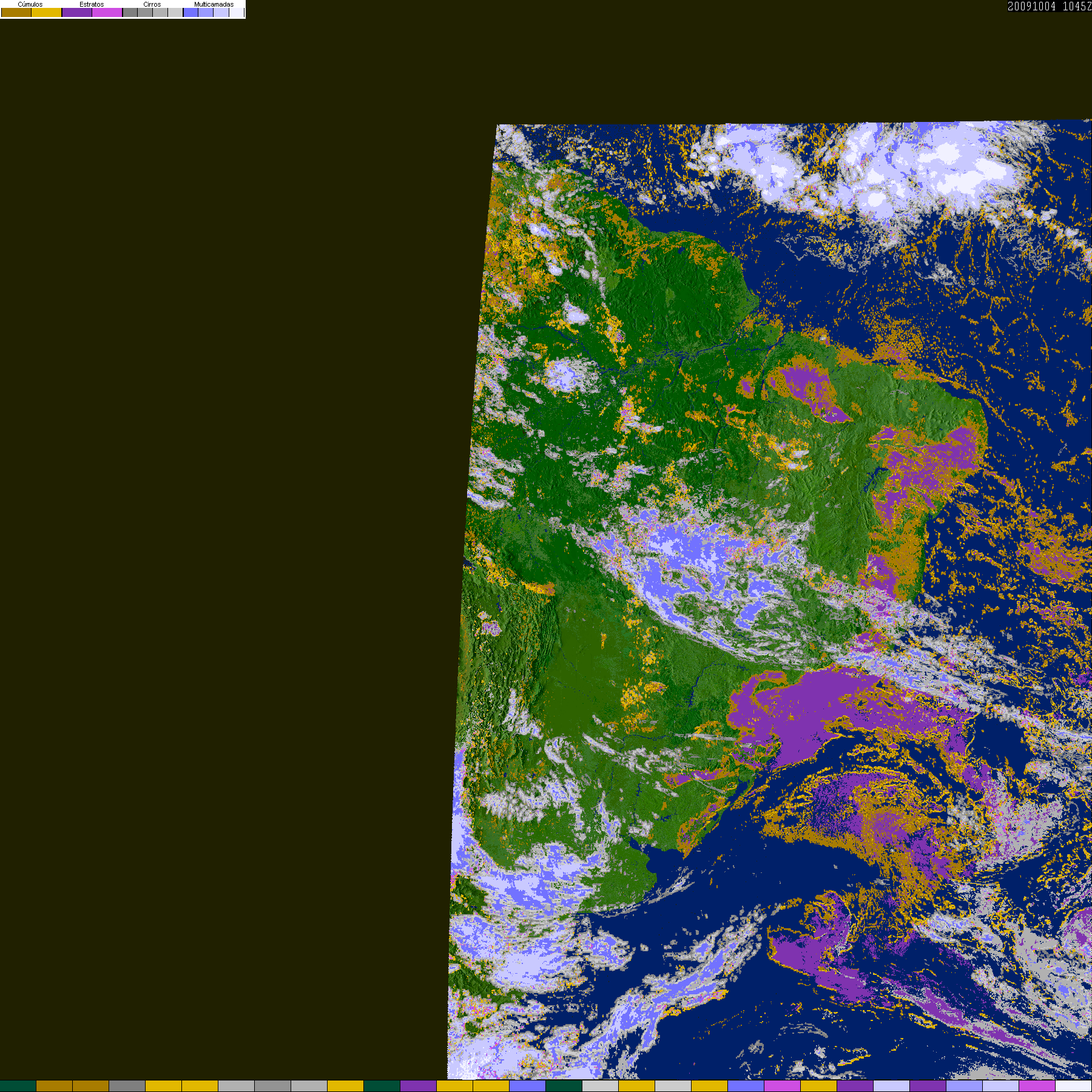Choose the darkest gray Cirros legend swatch
This screenshot has width=1092, height=1092.
click(x=130, y=13)
